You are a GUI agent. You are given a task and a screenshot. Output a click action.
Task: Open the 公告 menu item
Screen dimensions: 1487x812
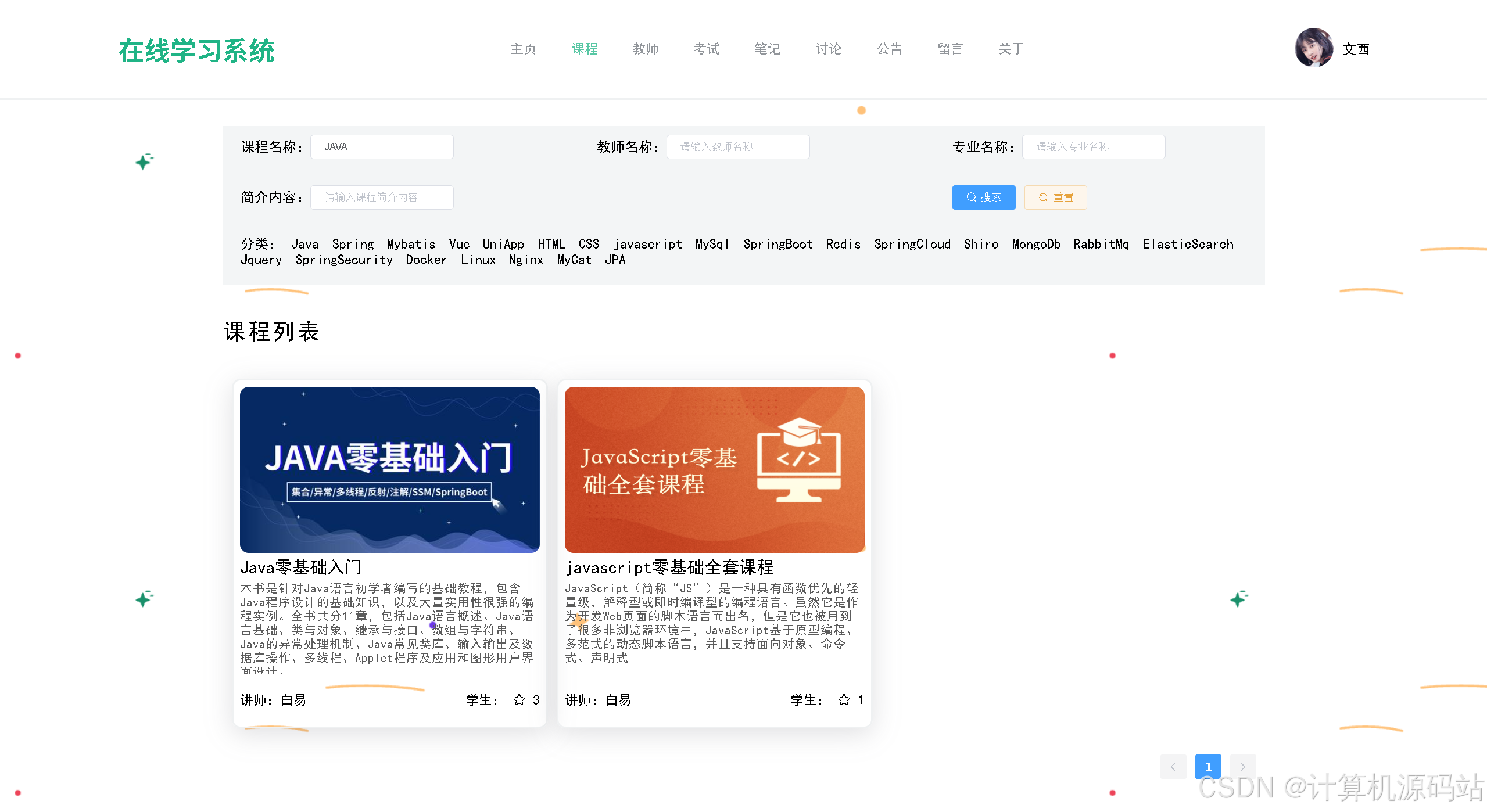889,49
